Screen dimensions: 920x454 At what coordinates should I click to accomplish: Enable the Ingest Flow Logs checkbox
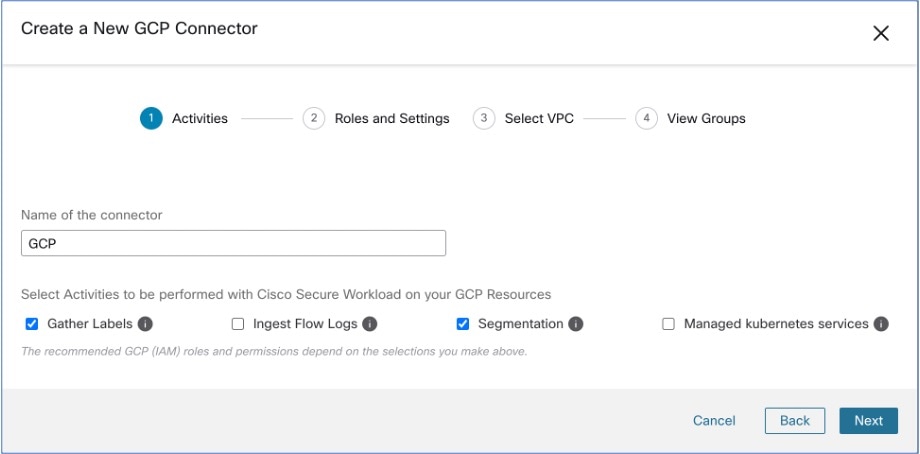point(238,324)
